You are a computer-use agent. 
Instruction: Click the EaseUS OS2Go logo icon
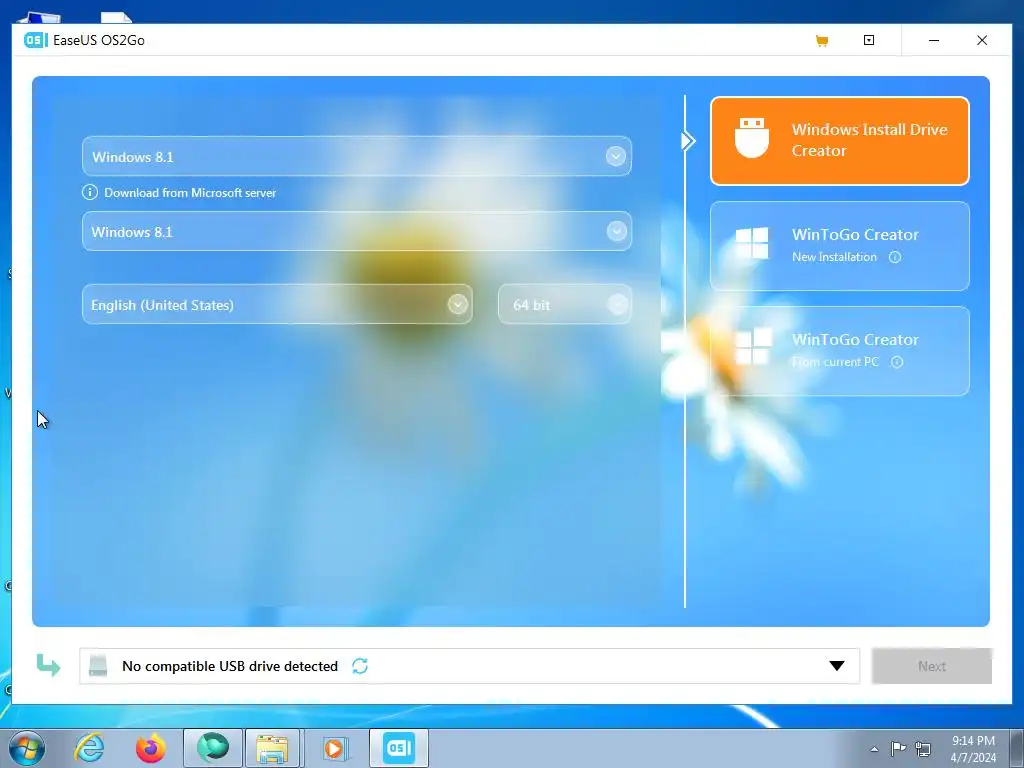[36, 40]
